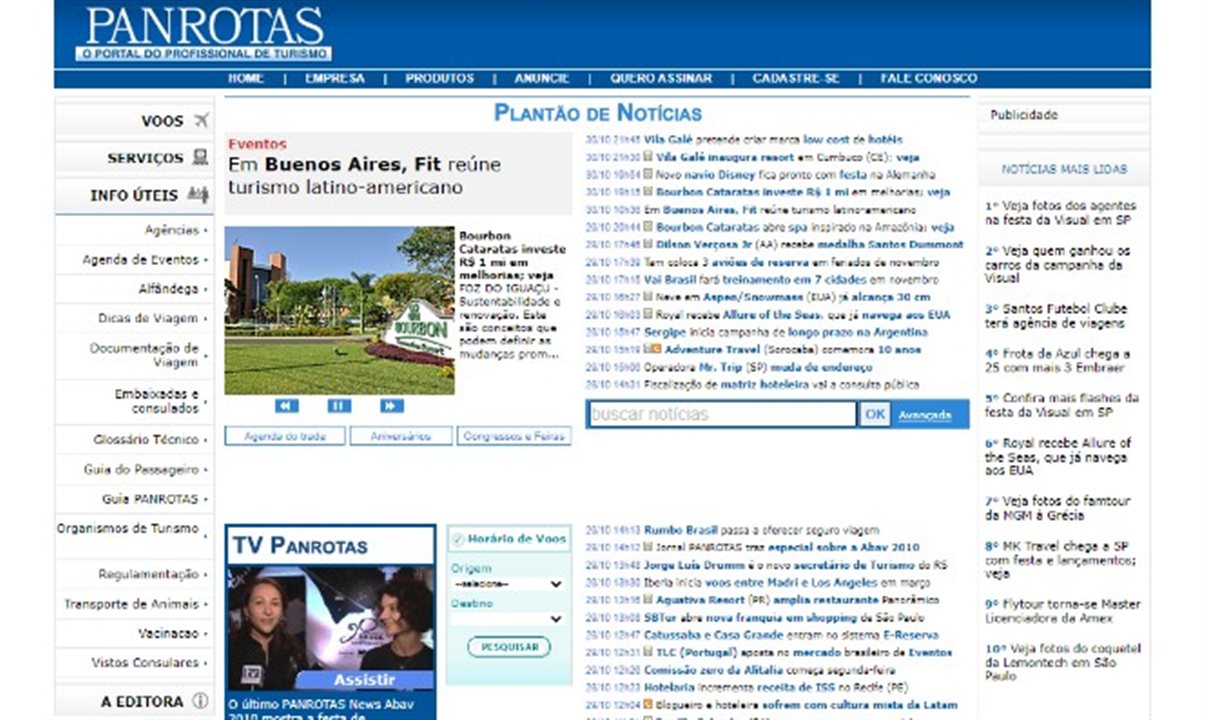Open Vacinacao sidebar link
Screen dimensions: 1206x720
click(x=169, y=633)
